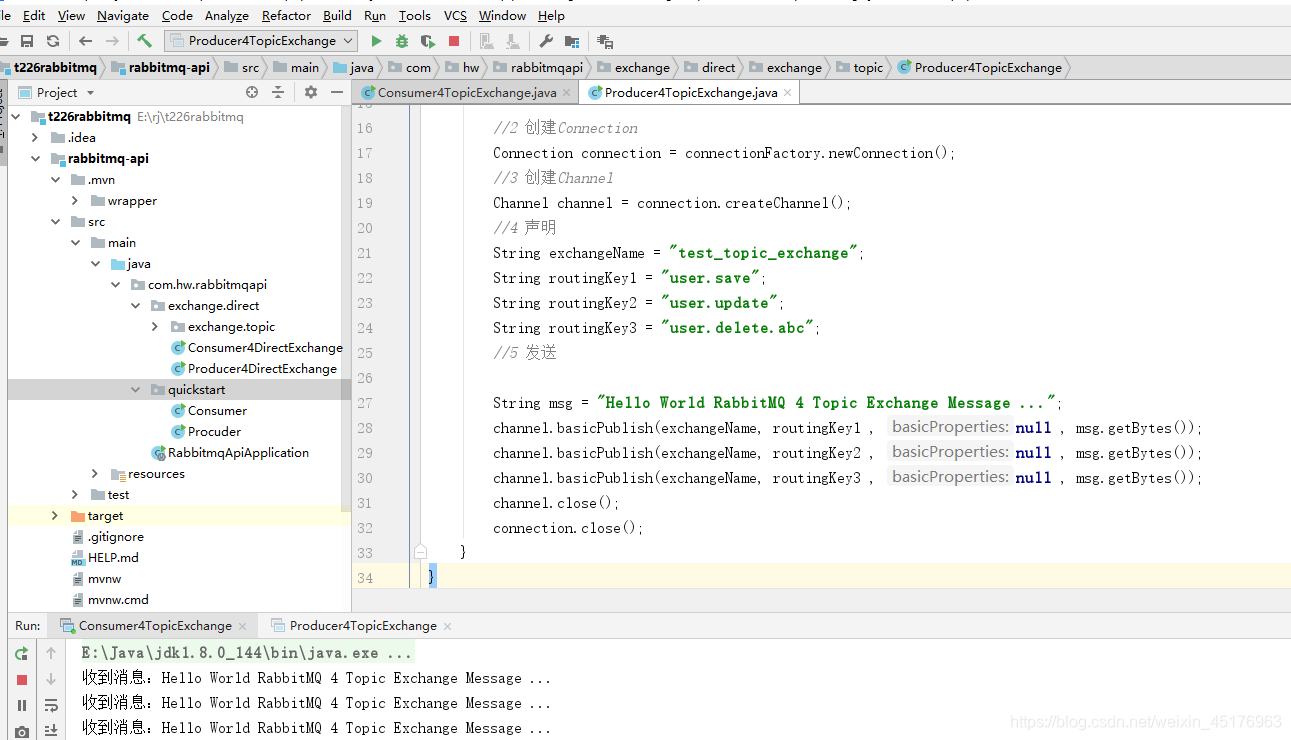Navigate back with the left arrow icon

[x=85, y=41]
